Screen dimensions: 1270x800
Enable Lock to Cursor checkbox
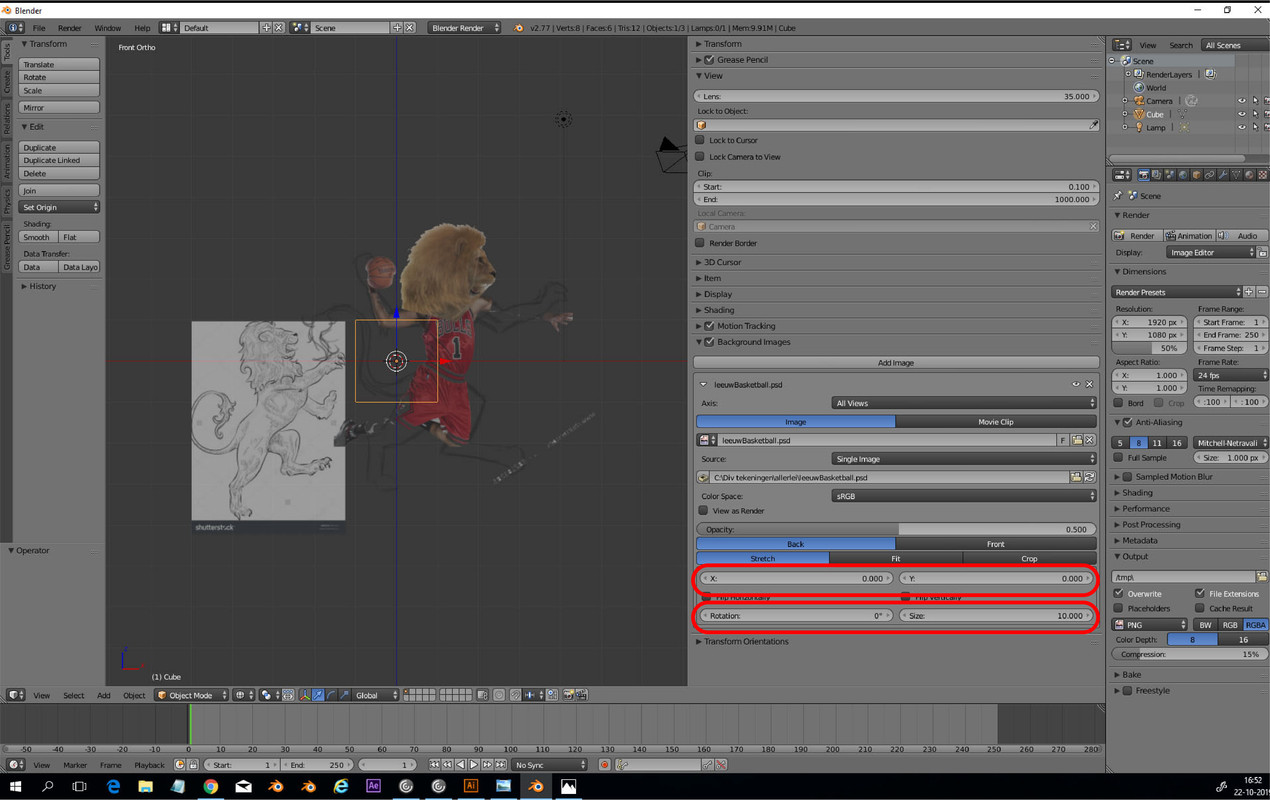point(700,140)
